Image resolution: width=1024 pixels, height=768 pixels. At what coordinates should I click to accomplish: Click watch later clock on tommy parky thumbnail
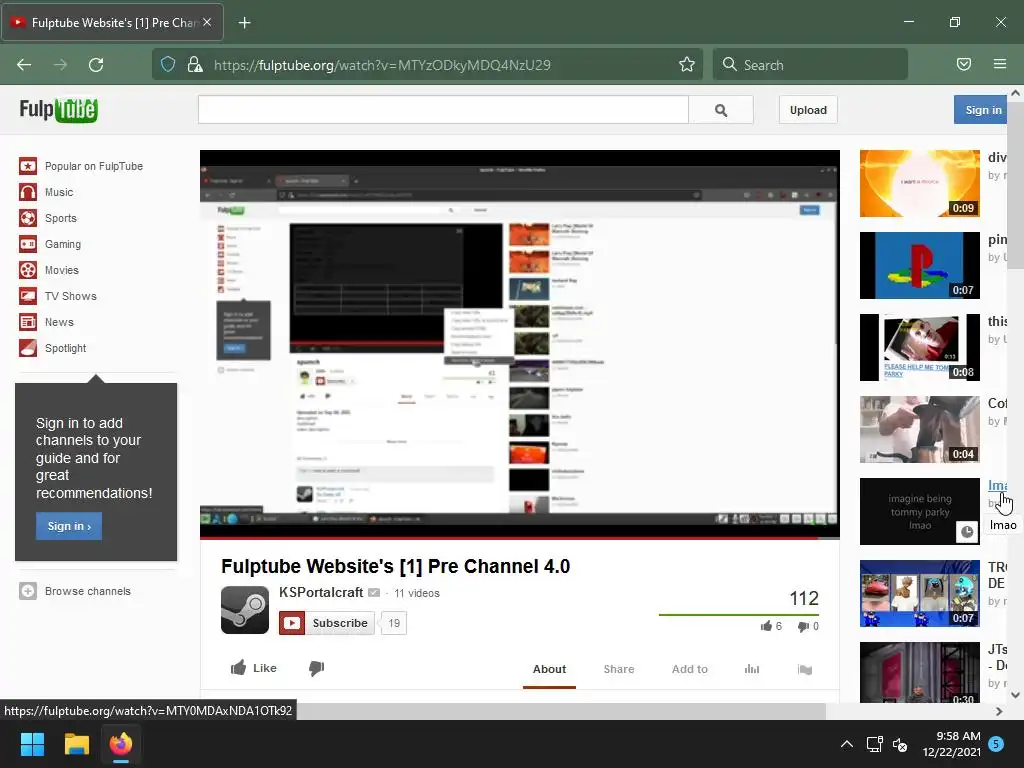pos(967,532)
